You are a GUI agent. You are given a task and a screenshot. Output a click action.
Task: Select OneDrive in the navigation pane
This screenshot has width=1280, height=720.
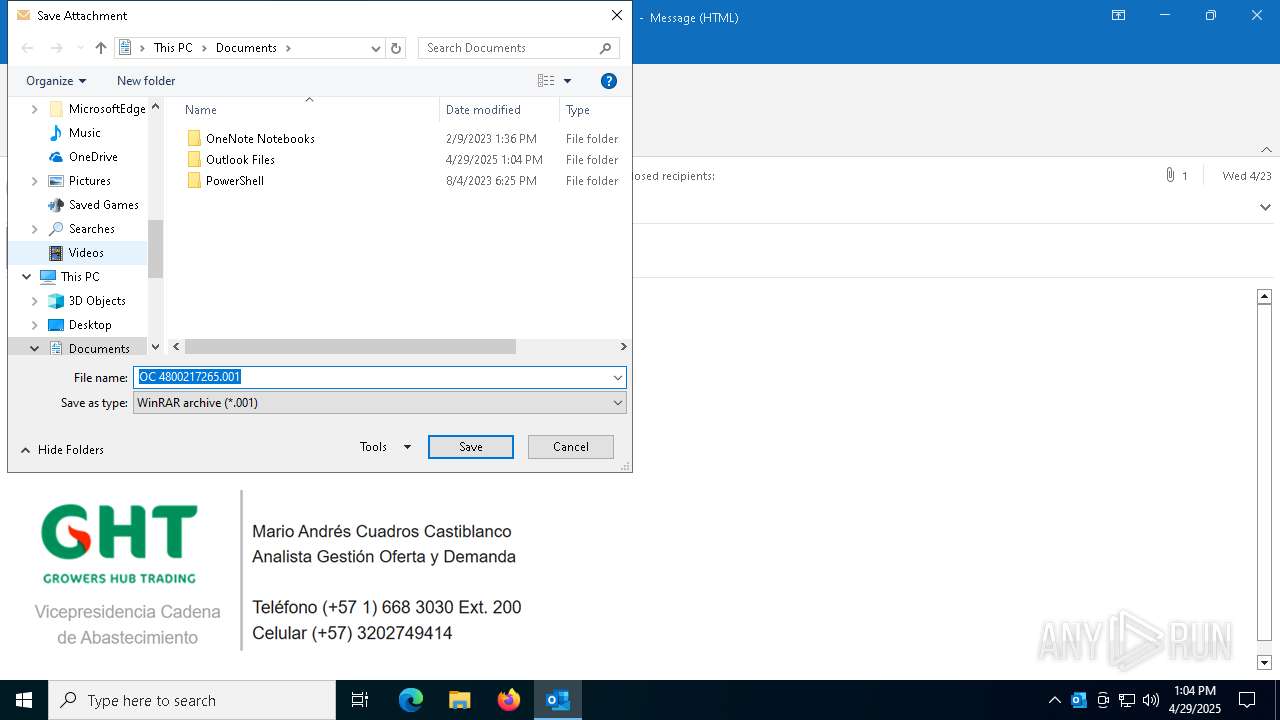(x=93, y=157)
